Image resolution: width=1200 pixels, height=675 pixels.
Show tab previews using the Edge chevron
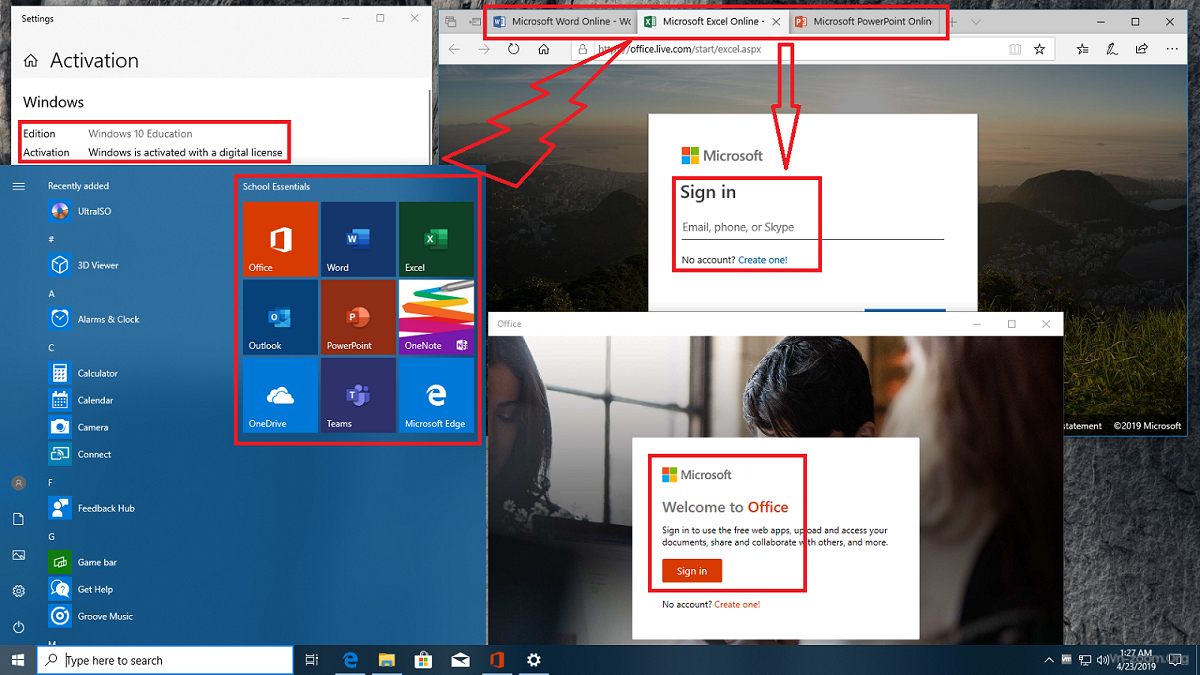coord(976,21)
